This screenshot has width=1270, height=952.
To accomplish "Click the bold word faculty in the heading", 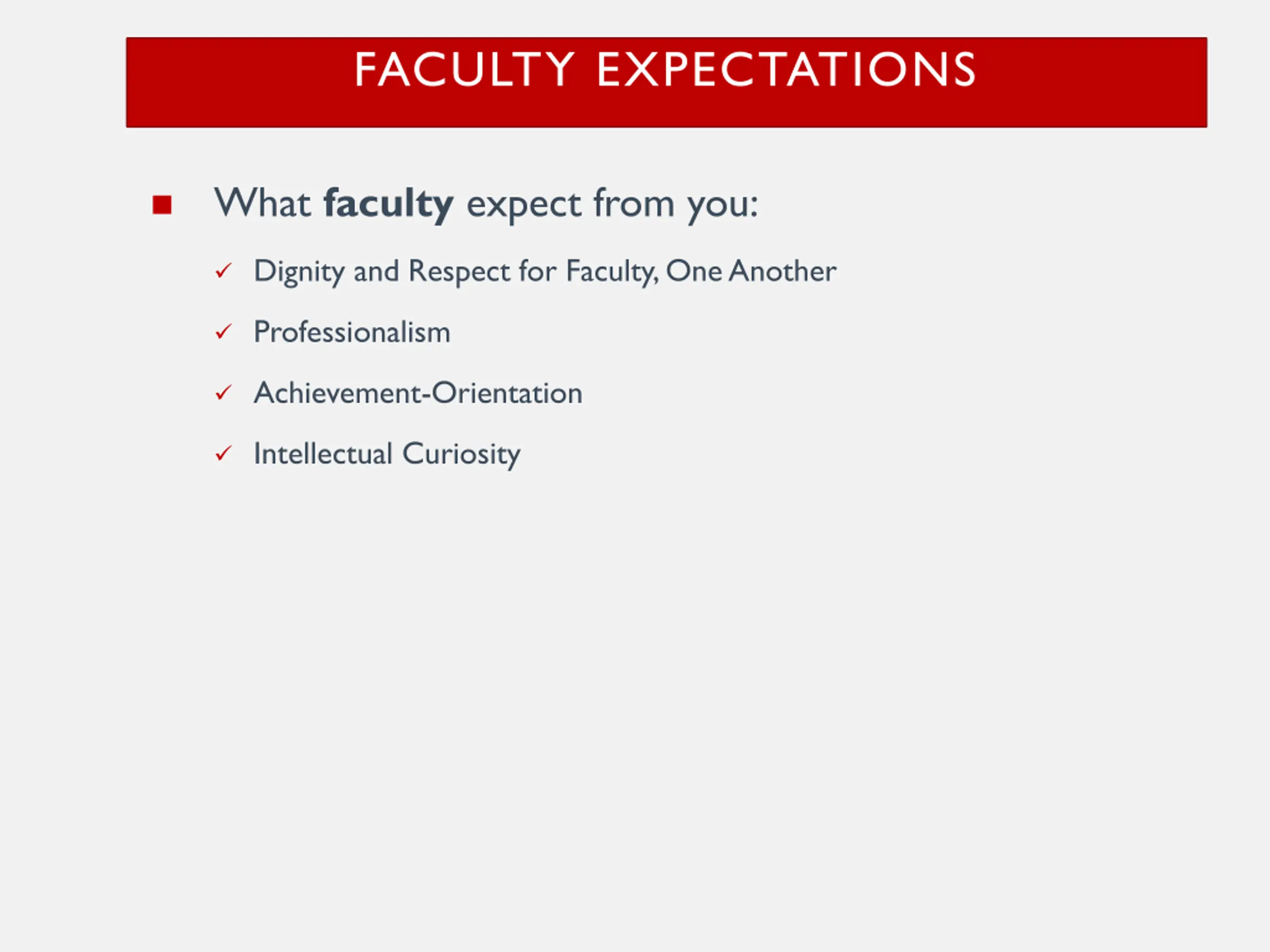I will [389, 204].
